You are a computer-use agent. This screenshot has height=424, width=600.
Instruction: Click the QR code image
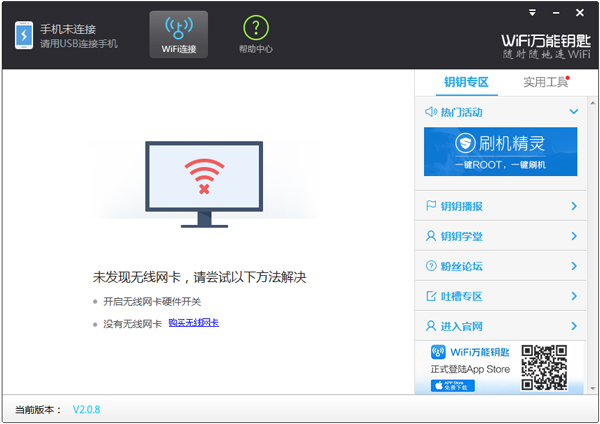tap(544, 367)
